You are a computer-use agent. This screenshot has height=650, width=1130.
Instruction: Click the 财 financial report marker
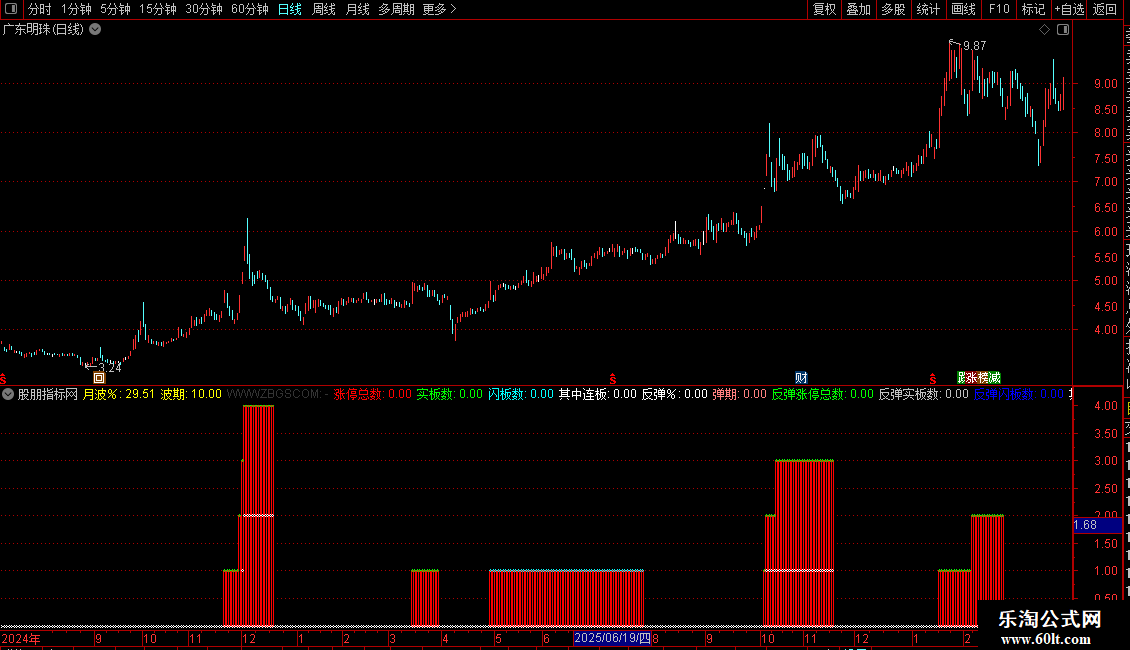point(801,378)
